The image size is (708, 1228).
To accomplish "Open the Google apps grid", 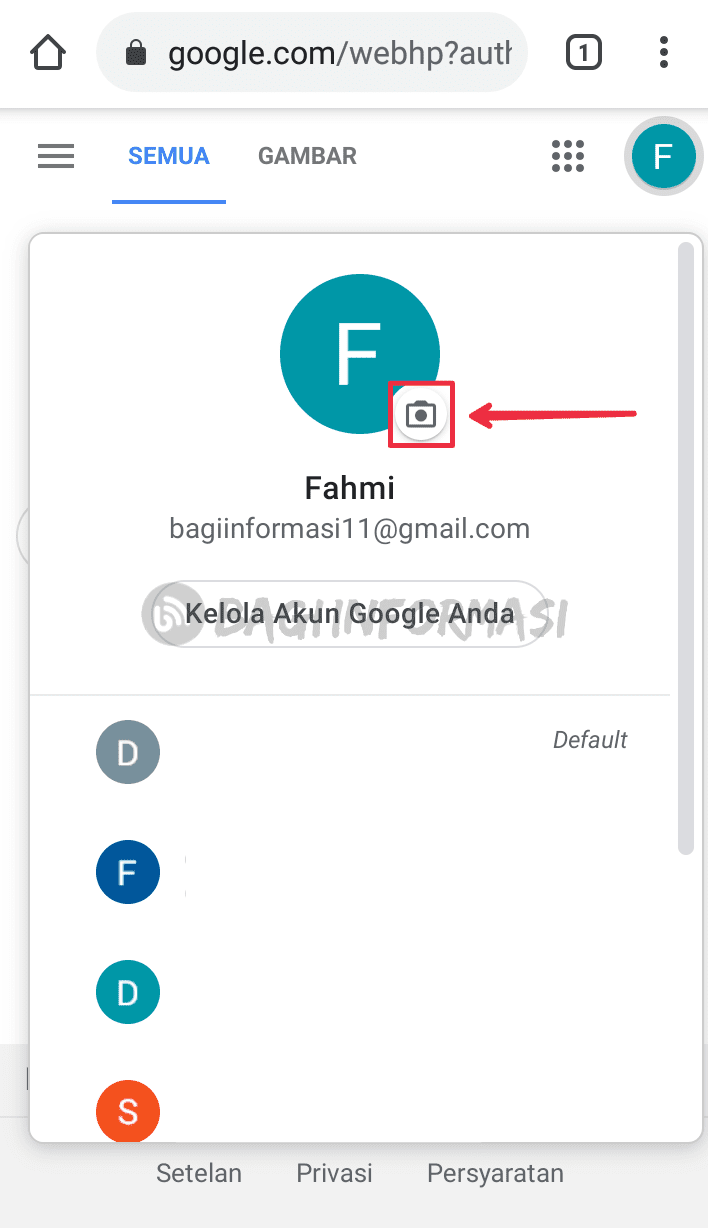I will [x=567, y=156].
